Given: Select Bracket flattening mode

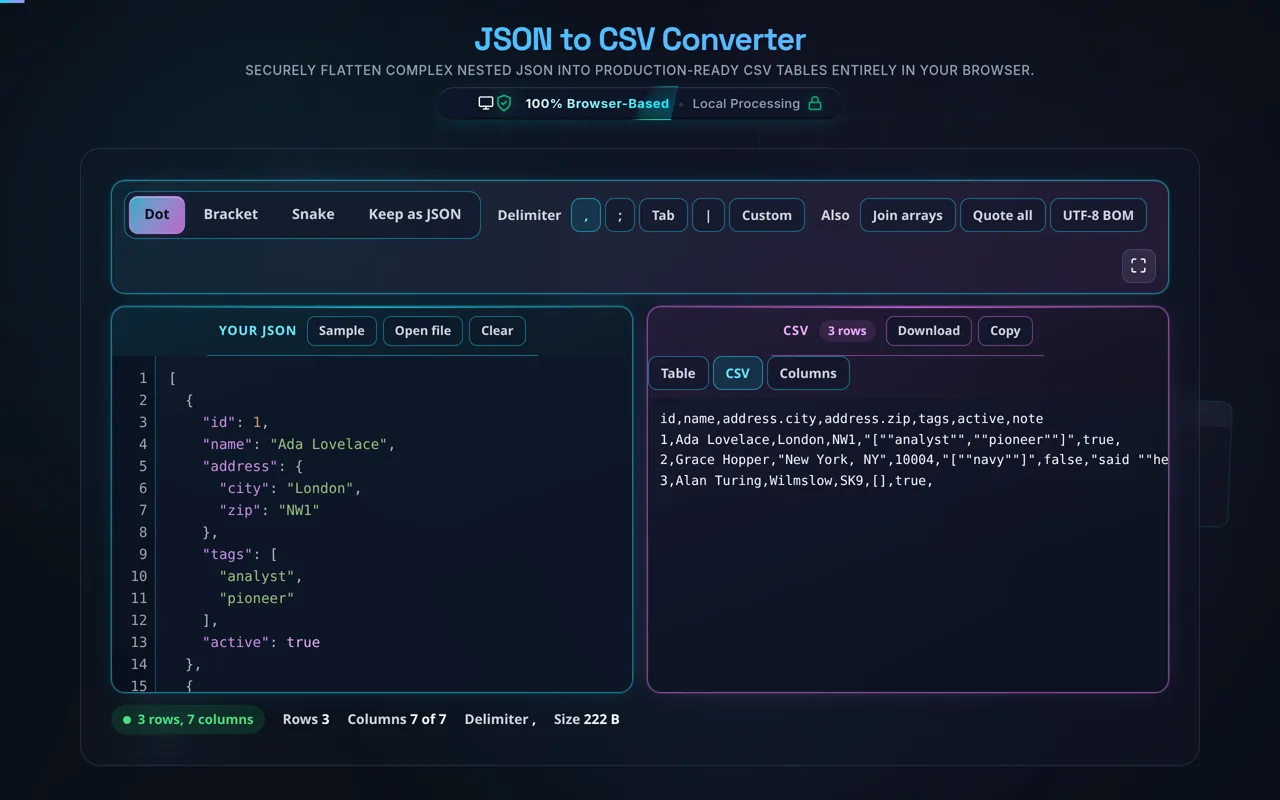Looking at the screenshot, I should [231, 214].
